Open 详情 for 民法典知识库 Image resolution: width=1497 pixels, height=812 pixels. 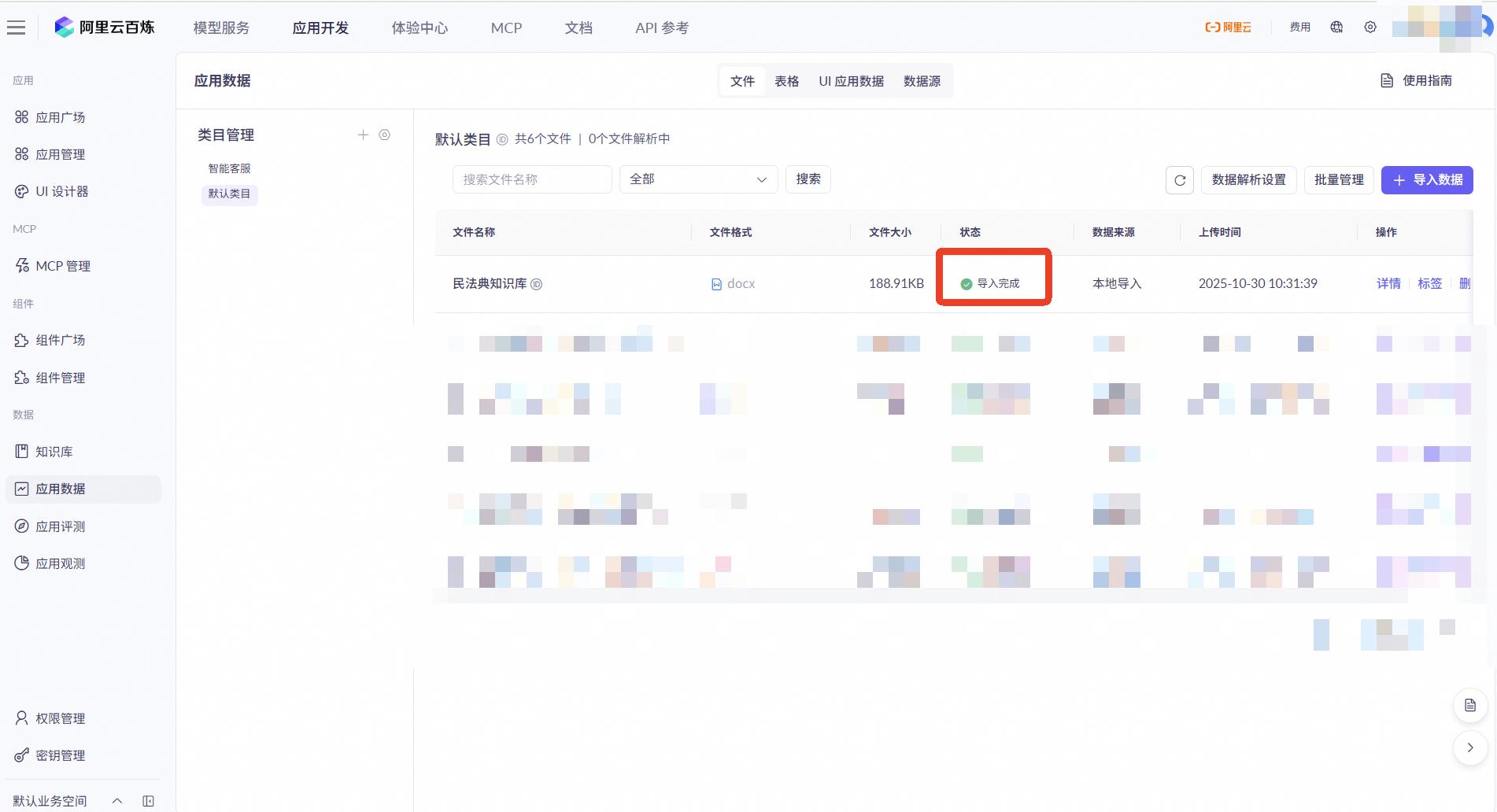pos(1388,283)
